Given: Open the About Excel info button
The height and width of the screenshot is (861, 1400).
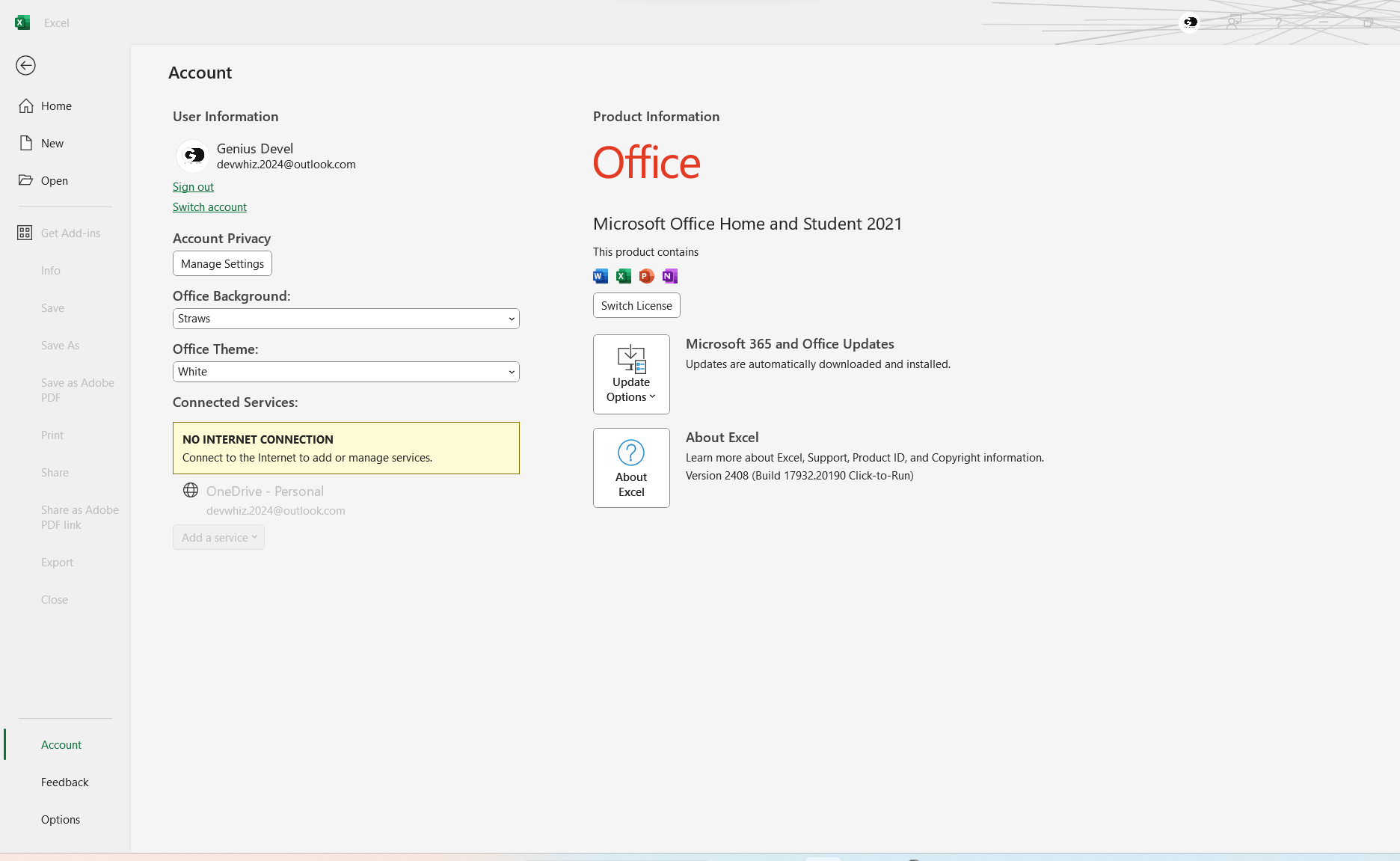Looking at the screenshot, I should point(631,468).
